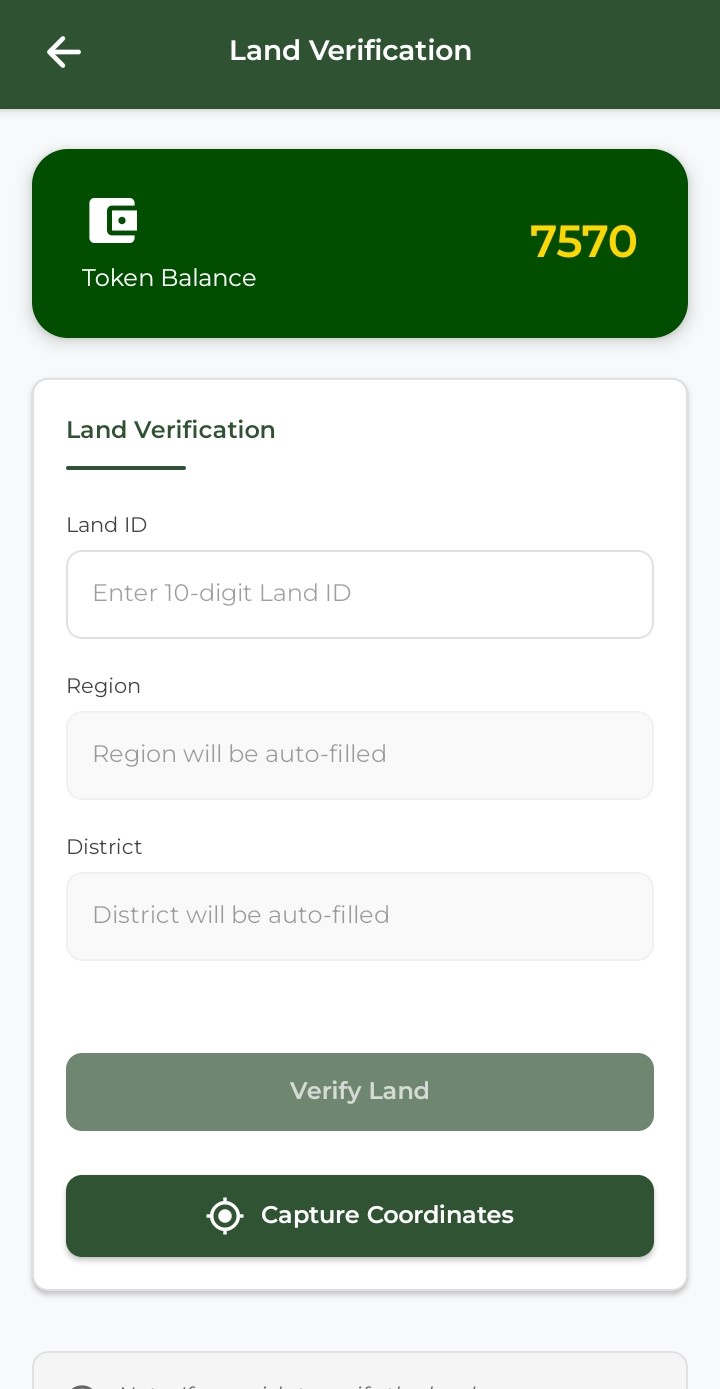Image resolution: width=720 pixels, height=1389 pixels.
Task: Focus the 10-digit Land ID input
Action: 360,594
